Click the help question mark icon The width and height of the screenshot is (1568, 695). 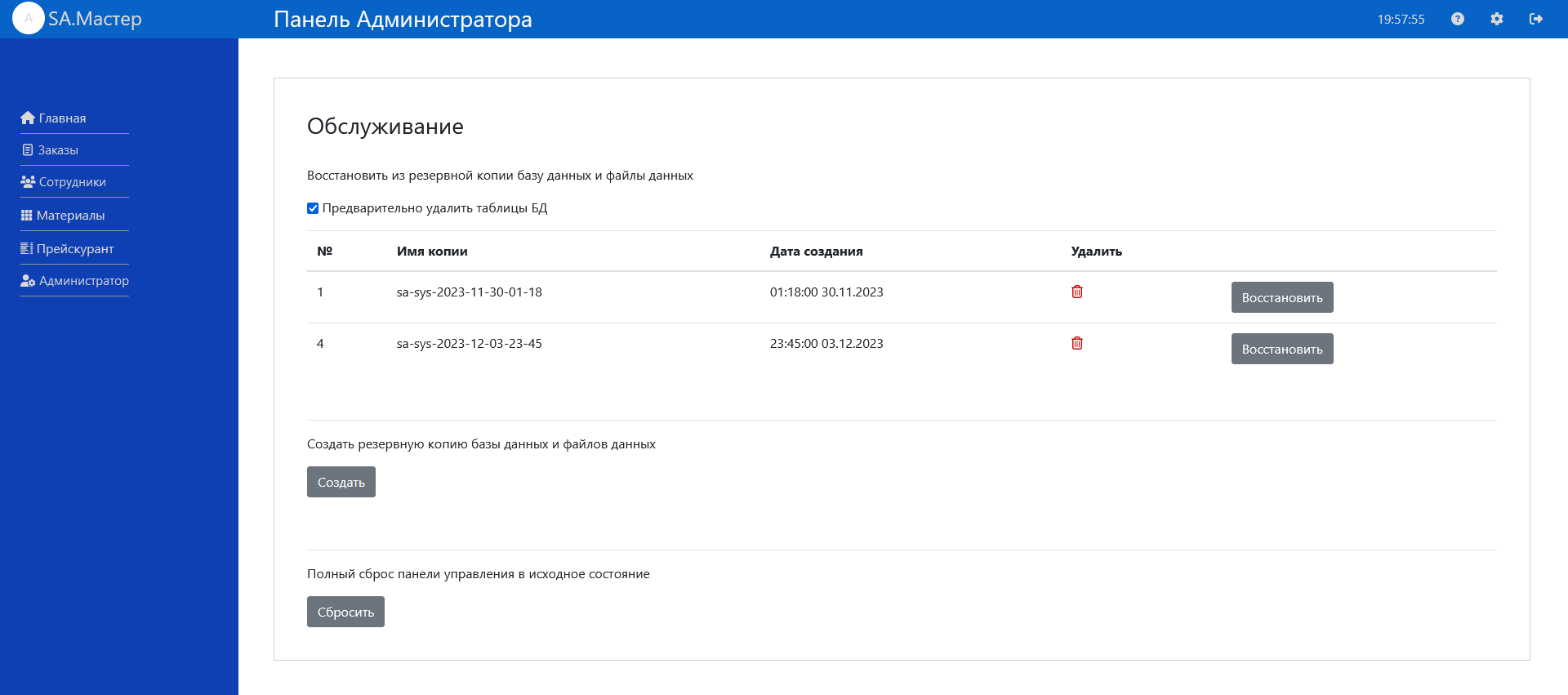pyautogui.click(x=1458, y=19)
